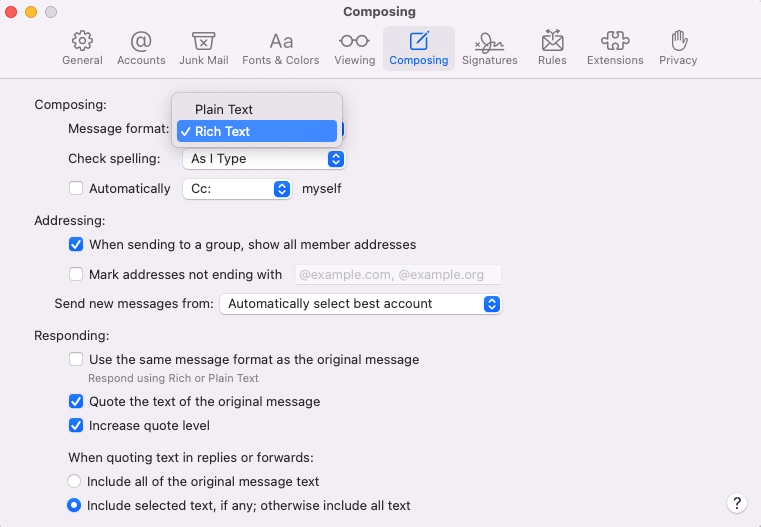Switch to the Accounts pane
Image resolution: width=761 pixels, height=527 pixels.
141,48
